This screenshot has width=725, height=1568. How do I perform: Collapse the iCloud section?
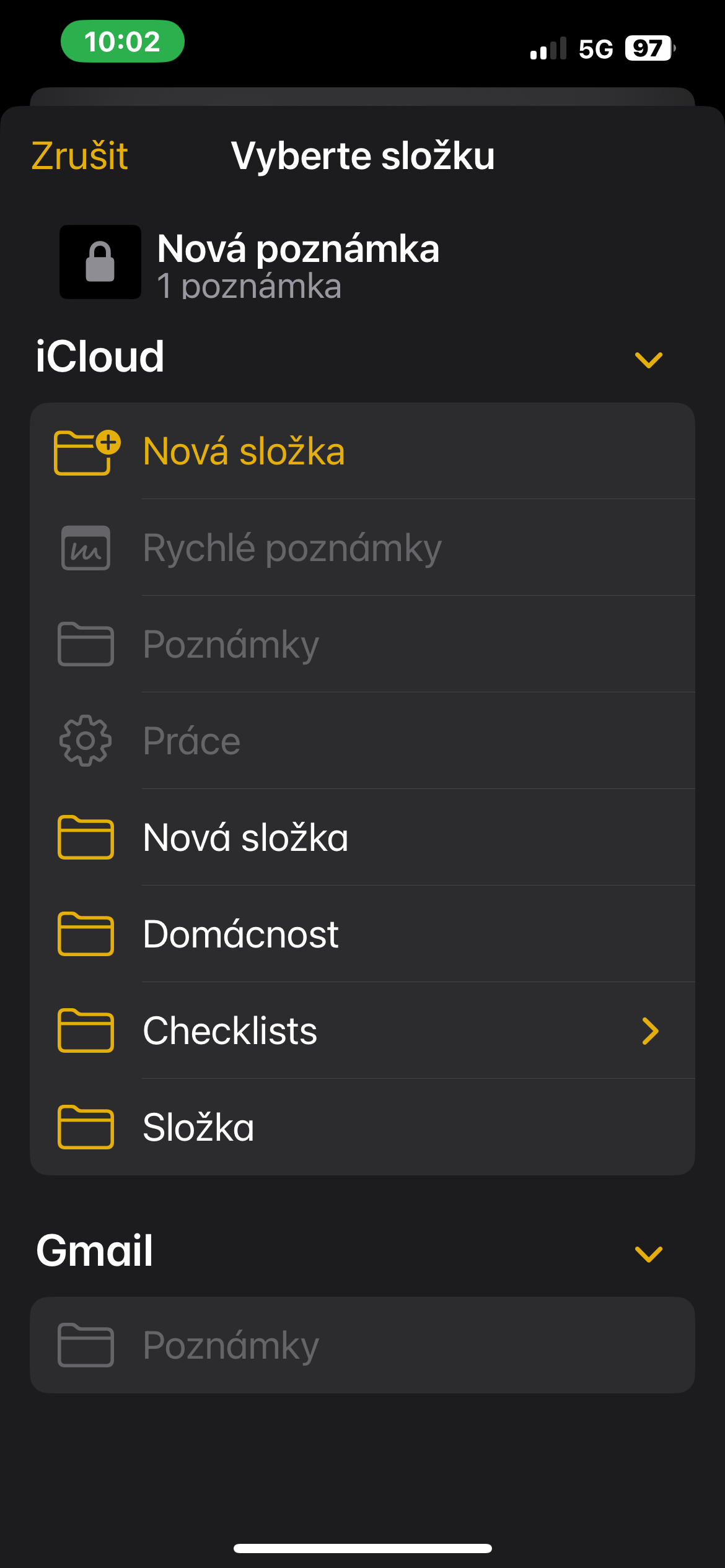pos(649,359)
